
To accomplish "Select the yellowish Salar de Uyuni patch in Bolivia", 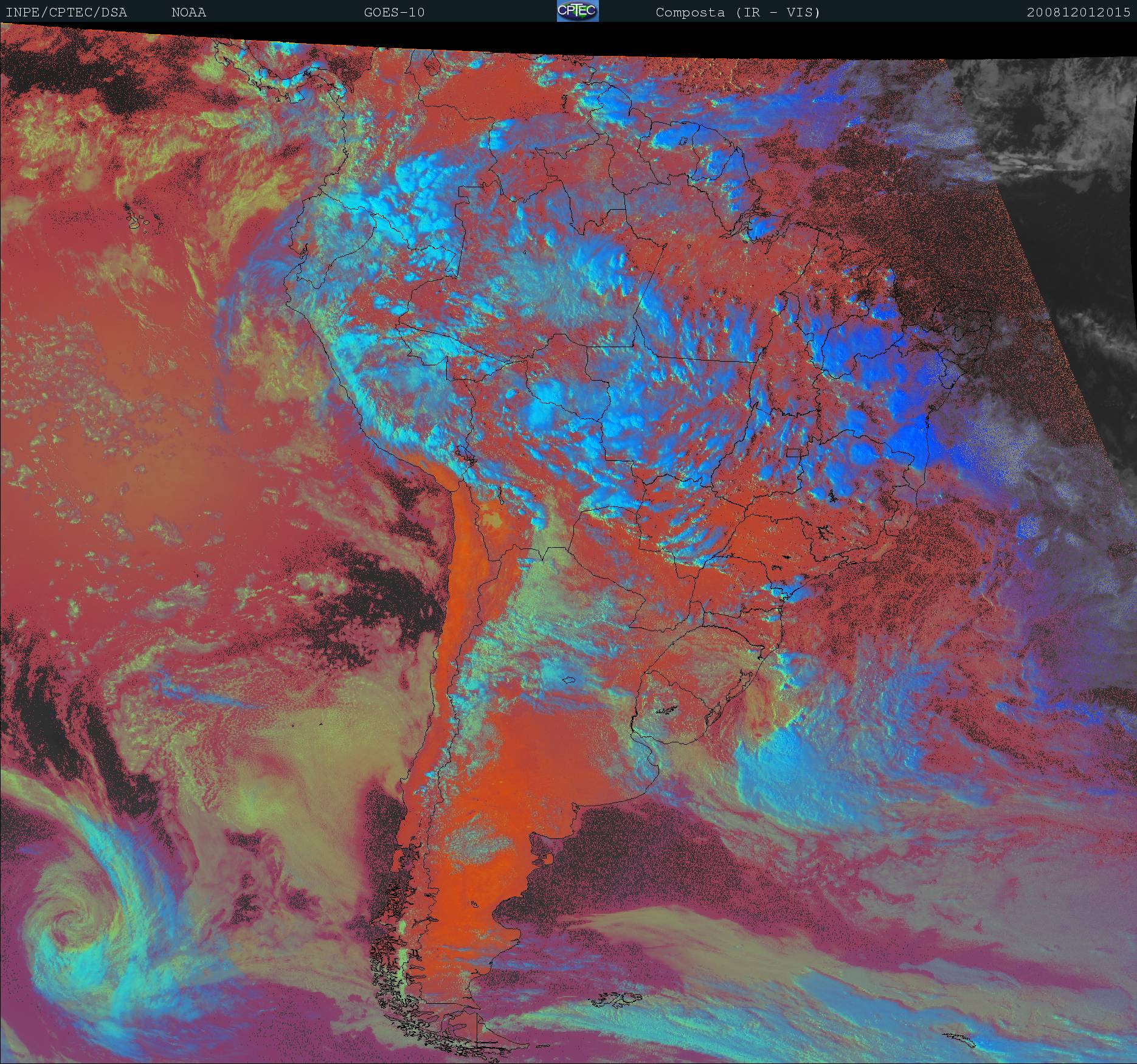I will [x=493, y=521].
